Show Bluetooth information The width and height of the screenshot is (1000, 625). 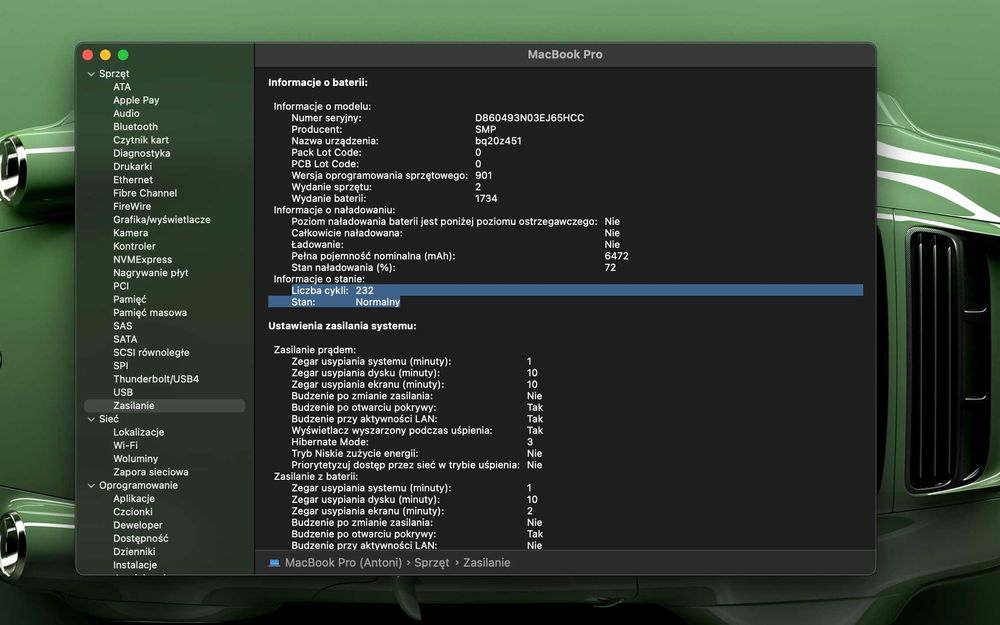(135, 127)
